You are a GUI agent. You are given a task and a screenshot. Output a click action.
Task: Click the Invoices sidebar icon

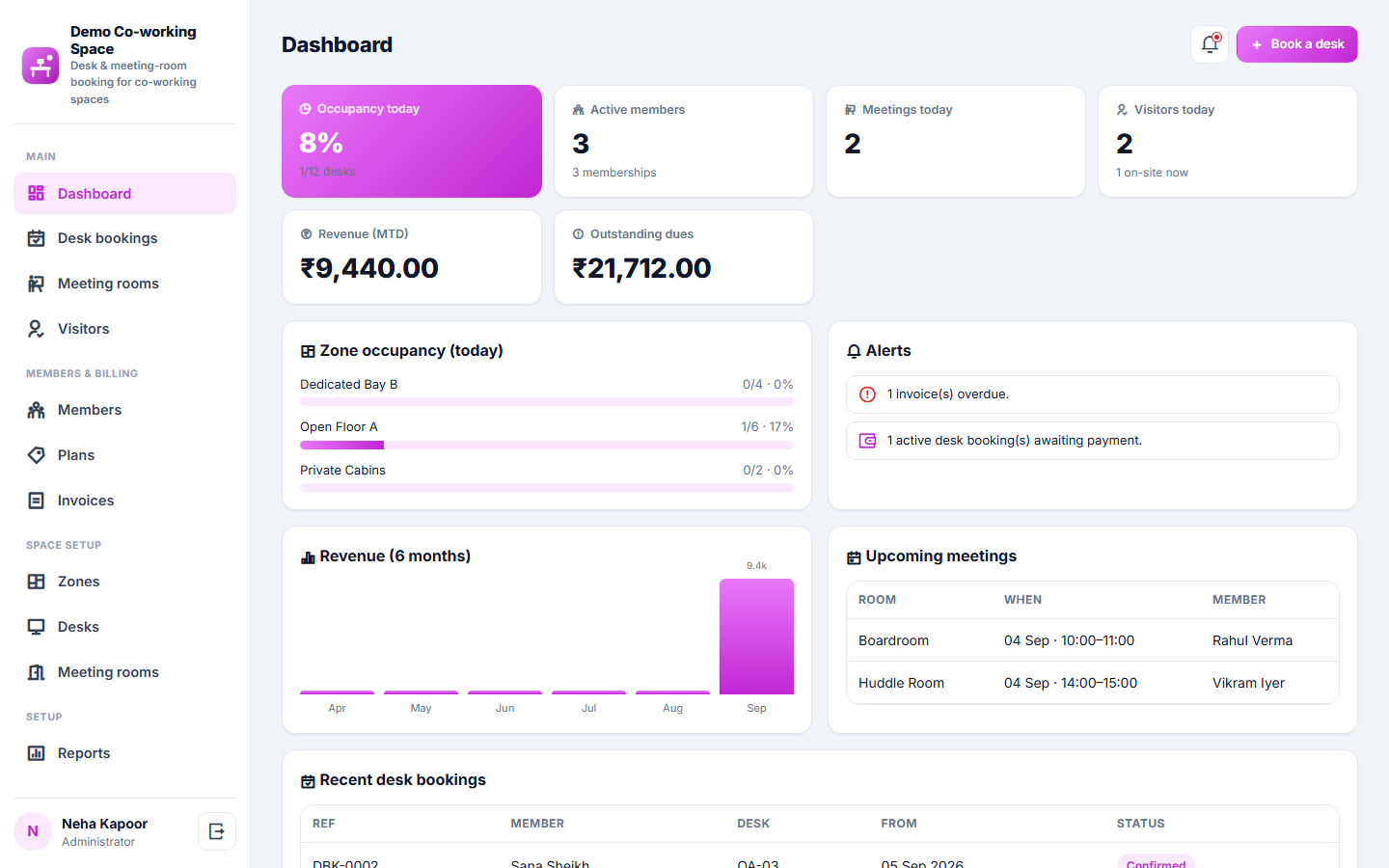37,501
